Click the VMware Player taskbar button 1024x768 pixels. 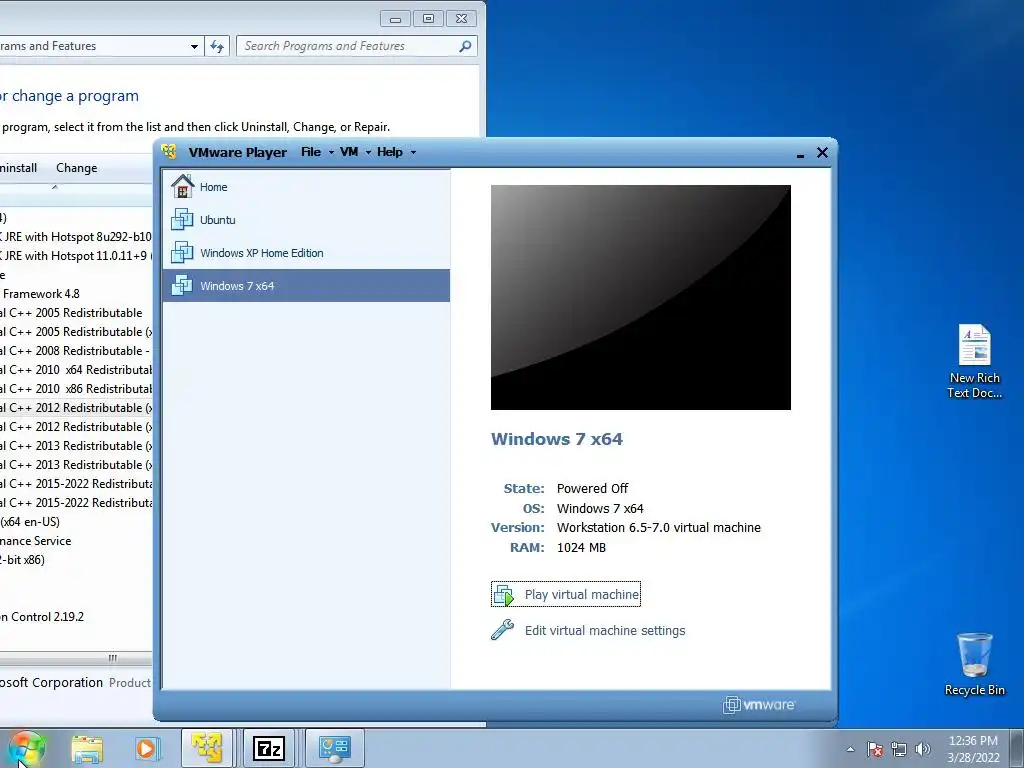(207, 748)
